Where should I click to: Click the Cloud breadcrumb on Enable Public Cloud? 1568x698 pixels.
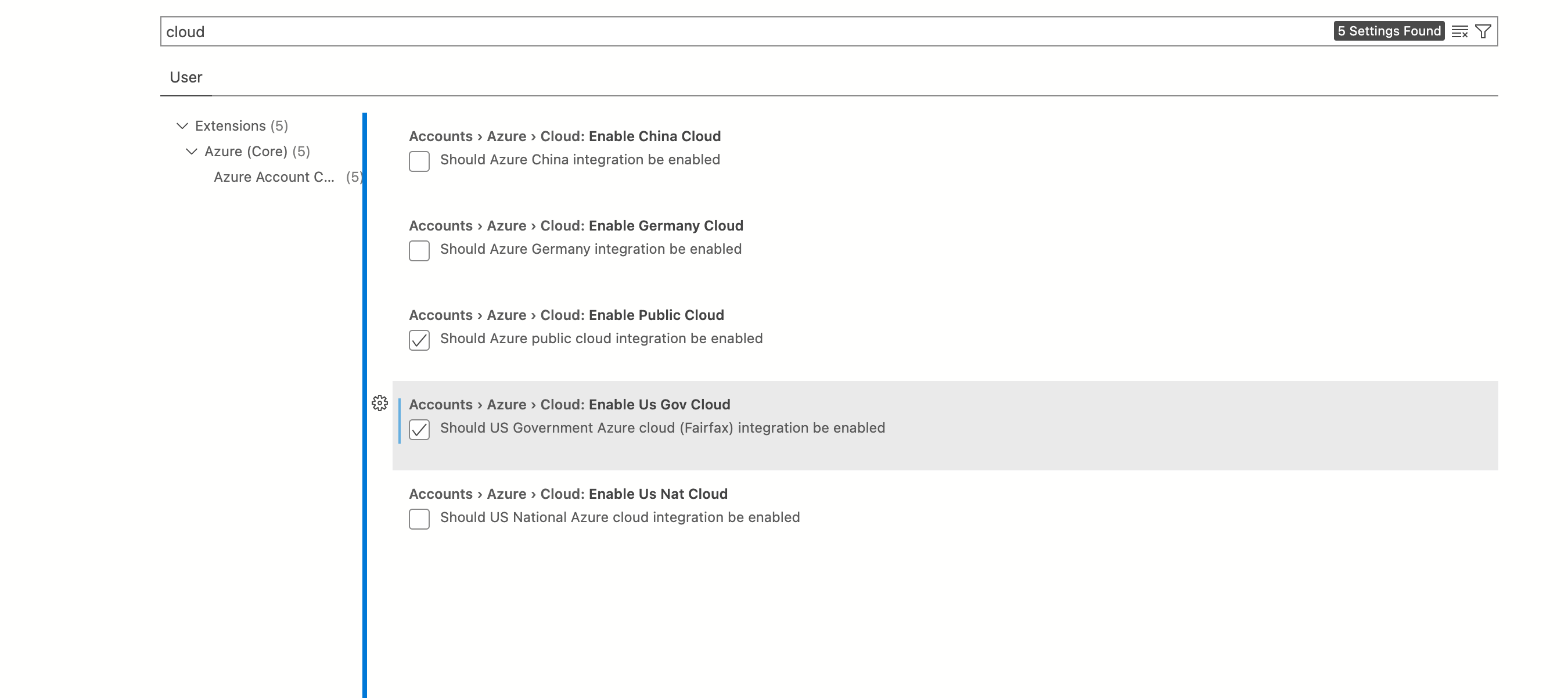(559, 315)
